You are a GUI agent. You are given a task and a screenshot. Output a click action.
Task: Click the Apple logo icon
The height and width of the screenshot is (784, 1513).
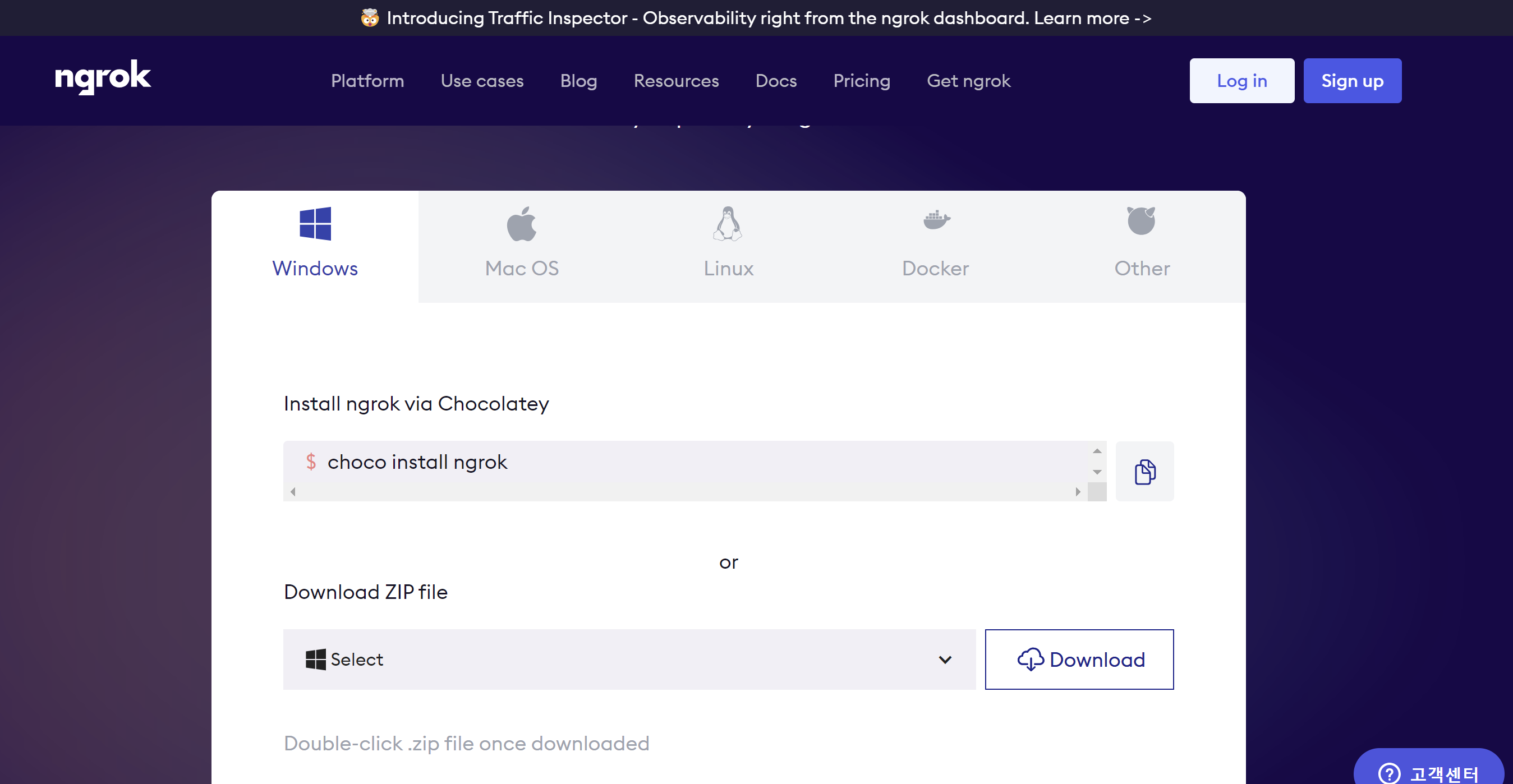click(522, 224)
